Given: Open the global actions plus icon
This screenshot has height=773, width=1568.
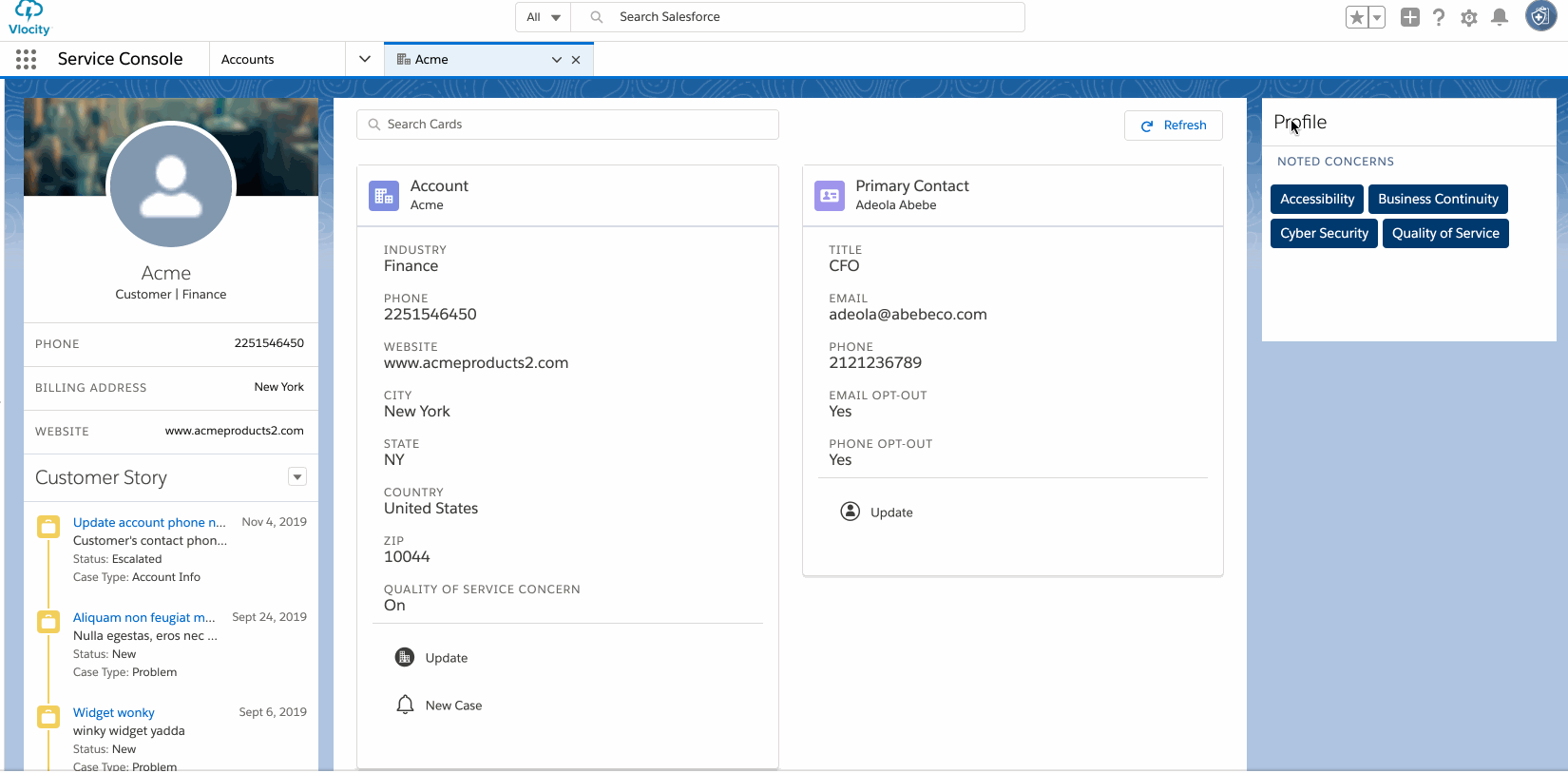Looking at the screenshot, I should pyautogui.click(x=1410, y=17).
